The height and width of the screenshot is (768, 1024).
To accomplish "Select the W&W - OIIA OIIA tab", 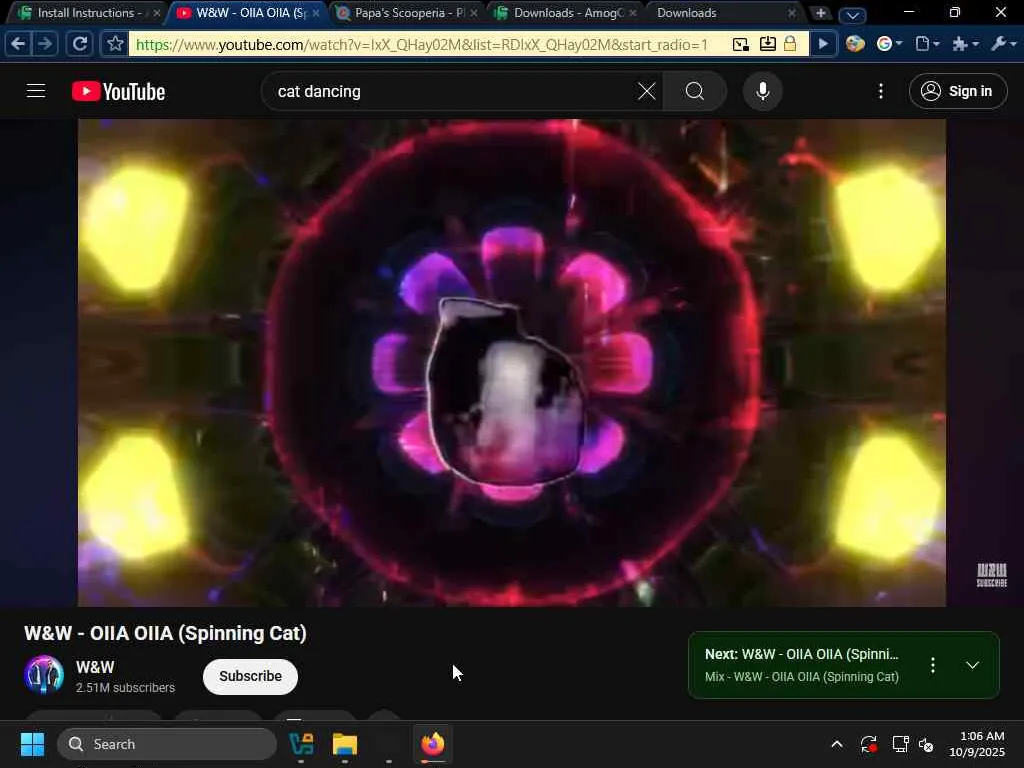I will (246, 13).
